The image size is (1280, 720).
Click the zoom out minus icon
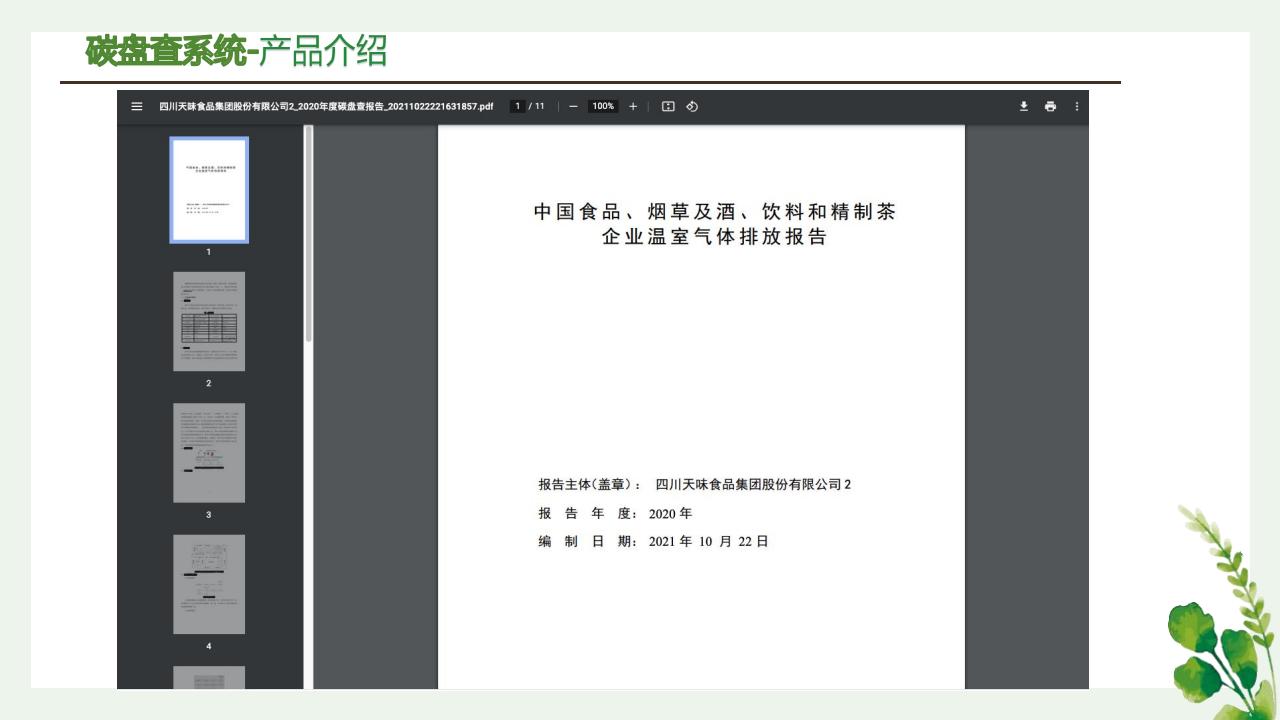coord(573,106)
